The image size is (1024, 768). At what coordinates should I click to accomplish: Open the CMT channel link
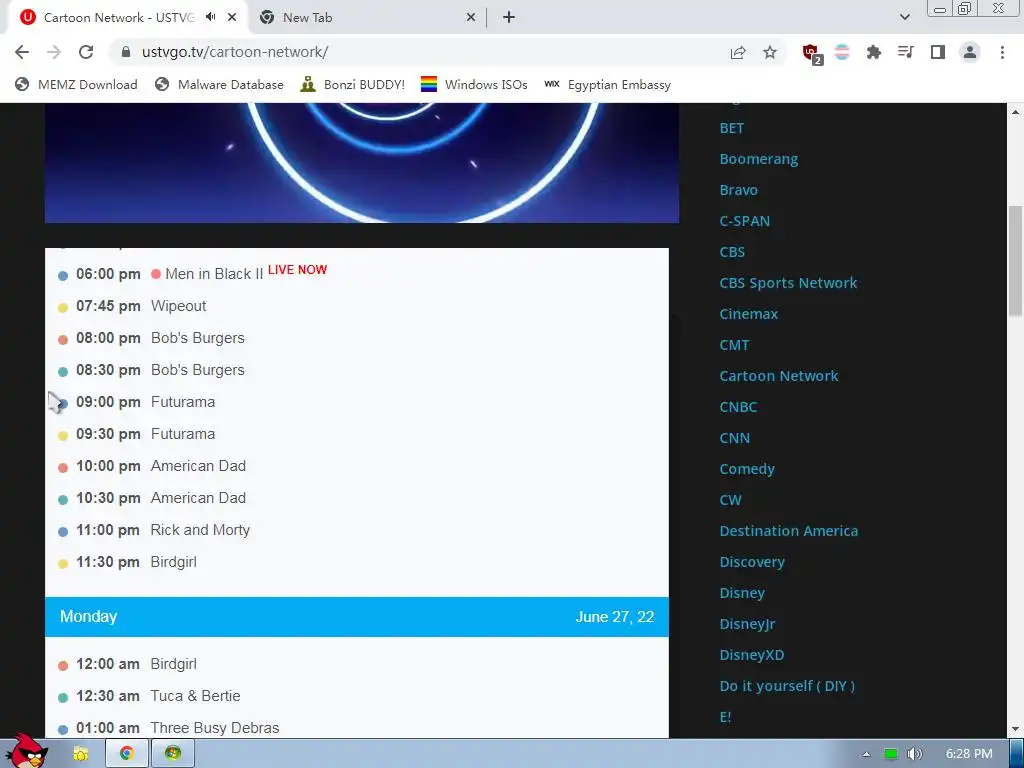(734, 345)
